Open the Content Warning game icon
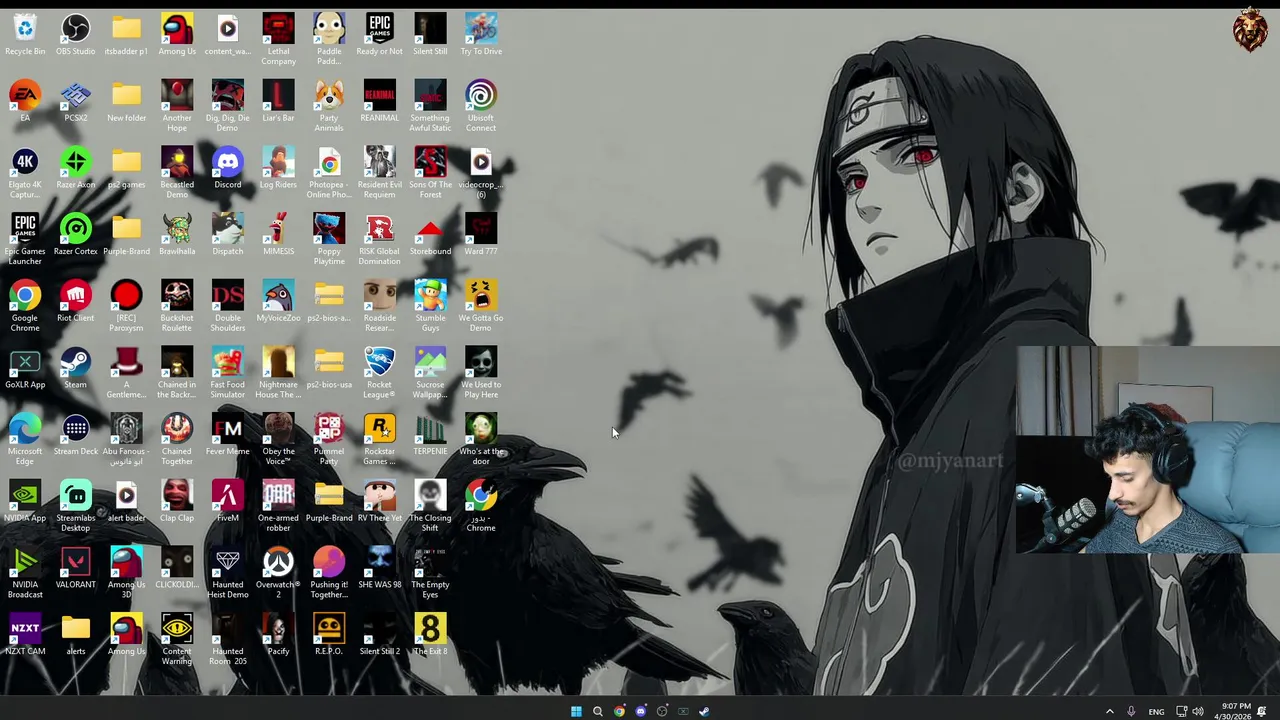The image size is (1280, 720). pyautogui.click(x=177, y=639)
